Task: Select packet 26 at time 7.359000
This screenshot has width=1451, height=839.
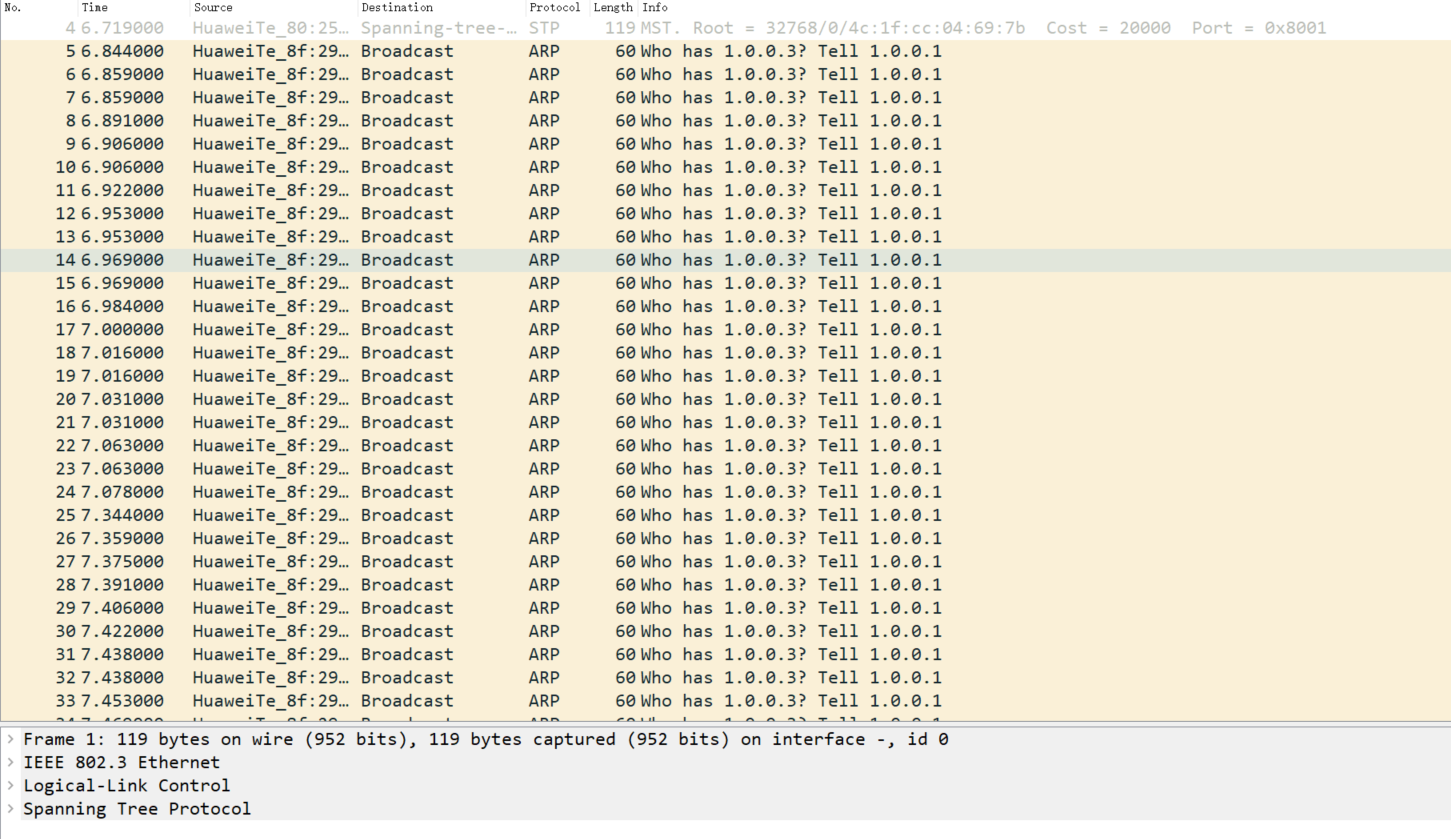Action: (x=725, y=538)
